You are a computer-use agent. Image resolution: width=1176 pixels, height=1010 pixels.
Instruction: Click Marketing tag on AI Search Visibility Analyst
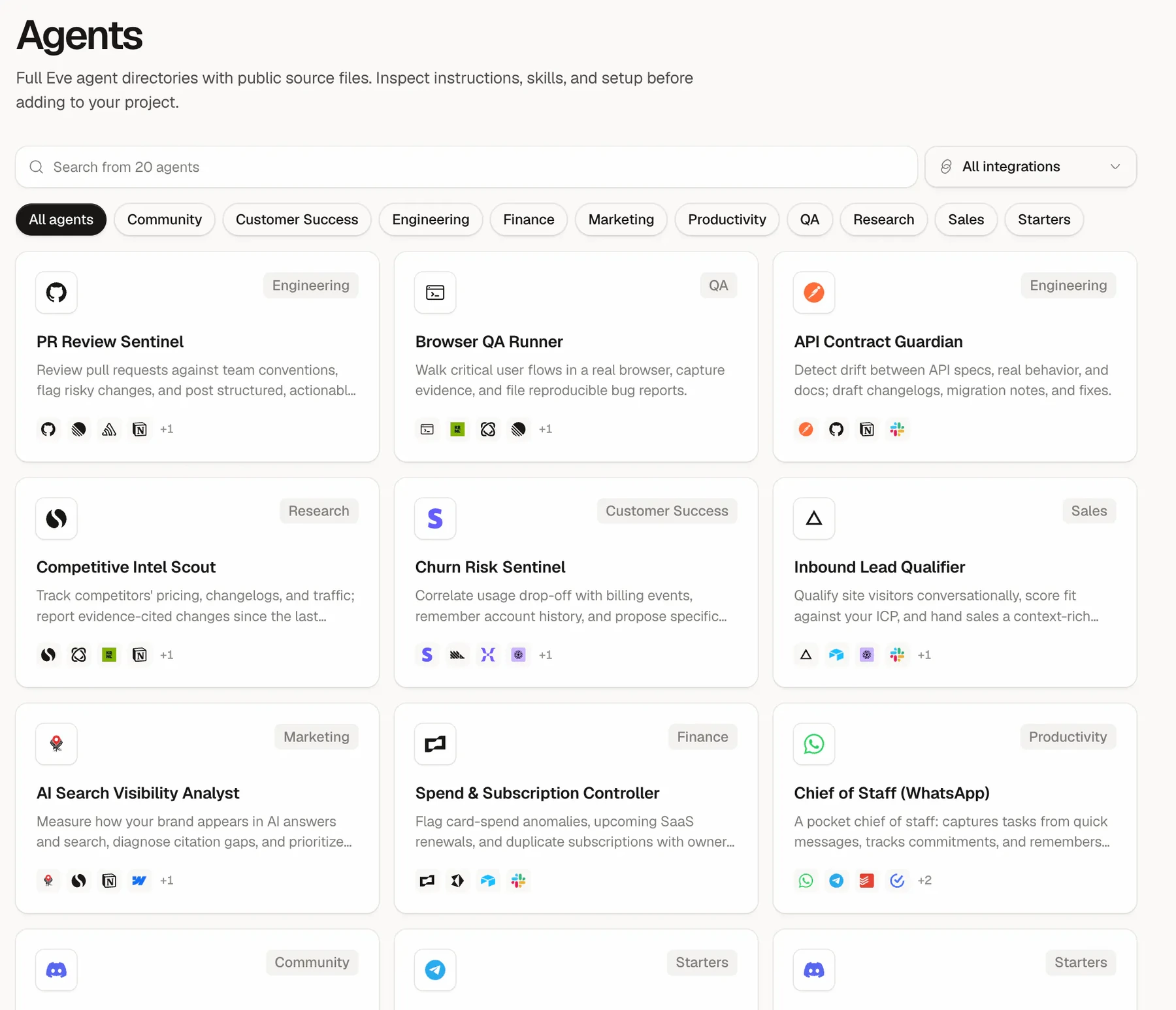[317, 737]
